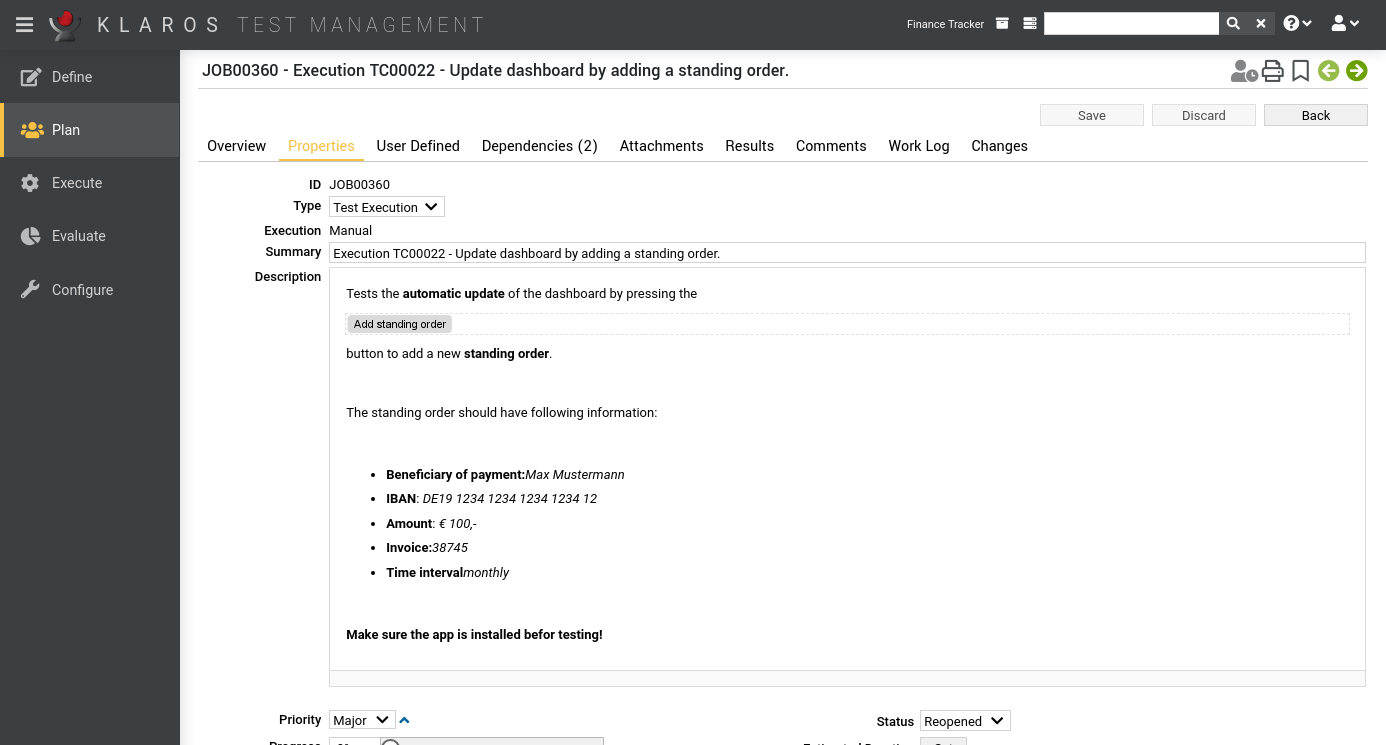
Task: Open the Status dropdown showing Reopened
Action: tap(964, 721)
